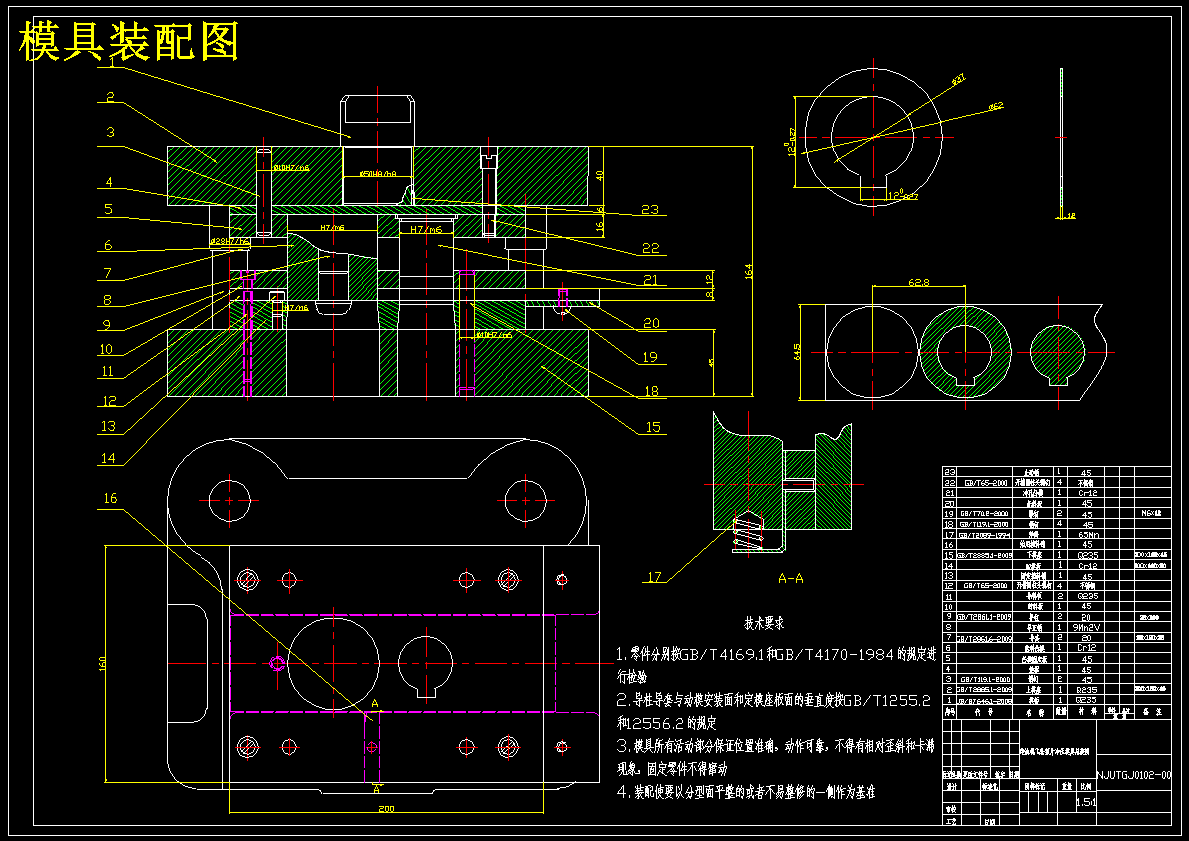This screenshot has height=841, width=1189.
Task: Select the 65Mn material cell in row 17
Action: pyautogui.click(x=1087, y=535)
